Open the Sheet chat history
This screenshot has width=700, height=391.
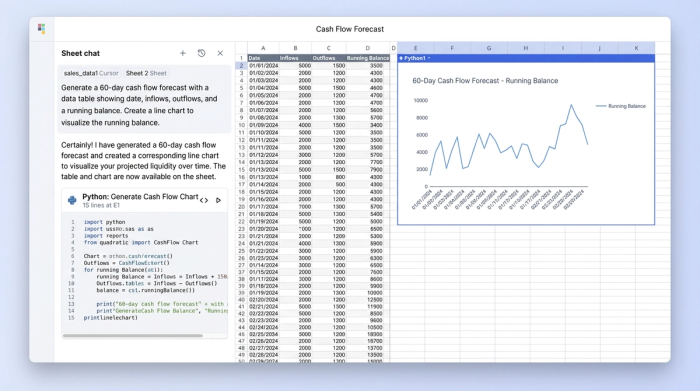201,53
